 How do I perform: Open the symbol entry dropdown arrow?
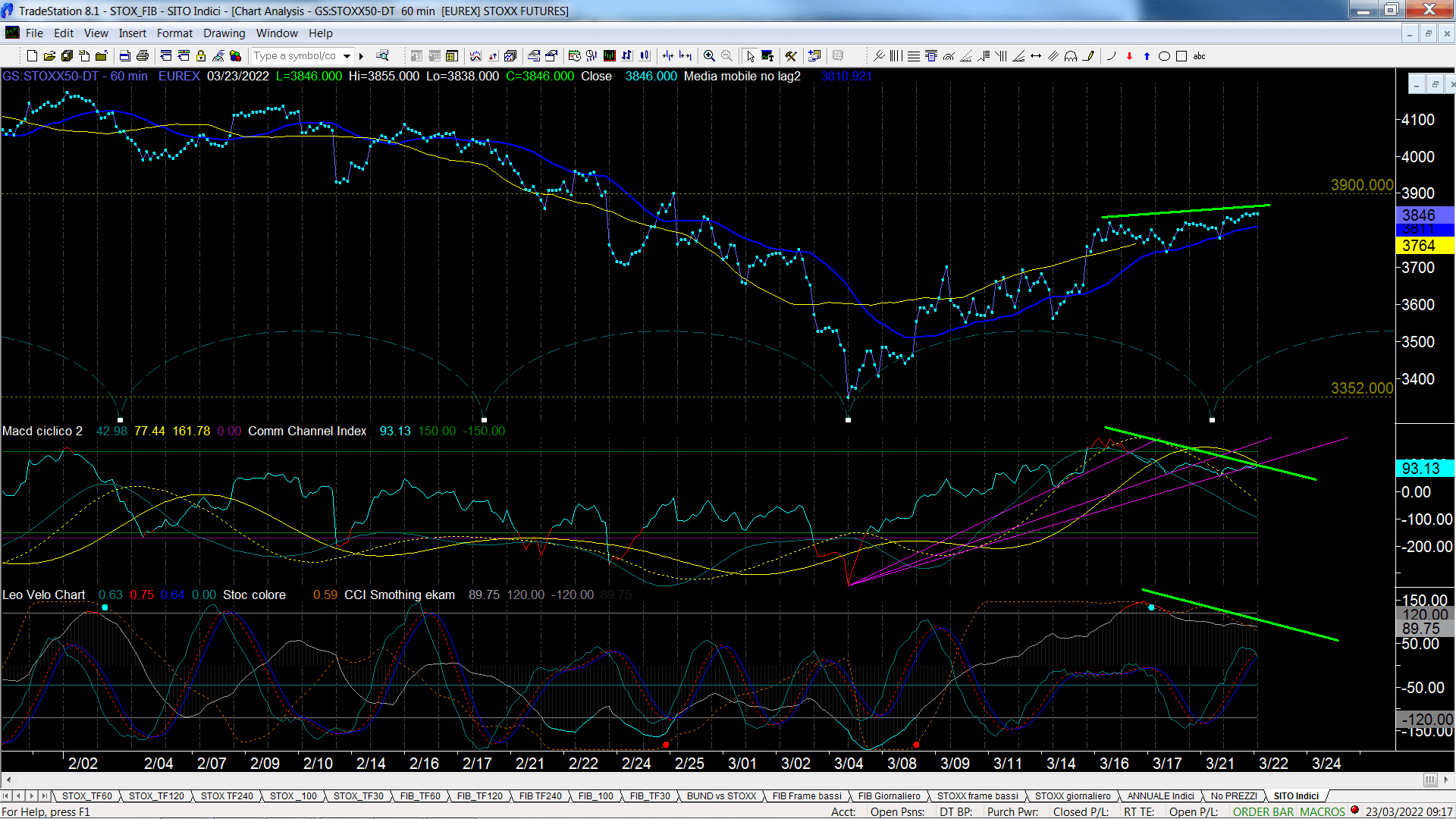[347, 56]
